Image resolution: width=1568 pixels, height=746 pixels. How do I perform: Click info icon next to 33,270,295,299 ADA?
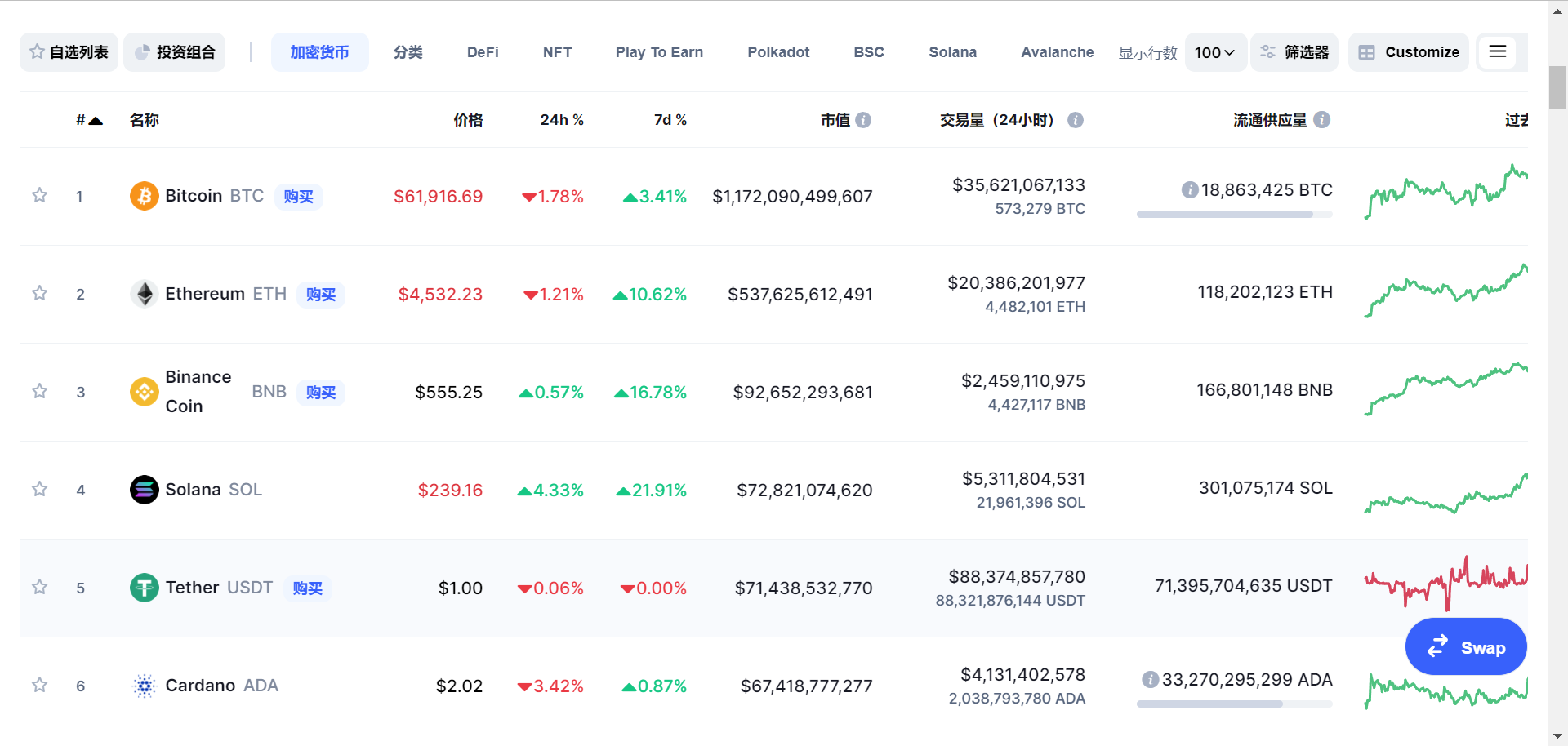click(1151, 680)
